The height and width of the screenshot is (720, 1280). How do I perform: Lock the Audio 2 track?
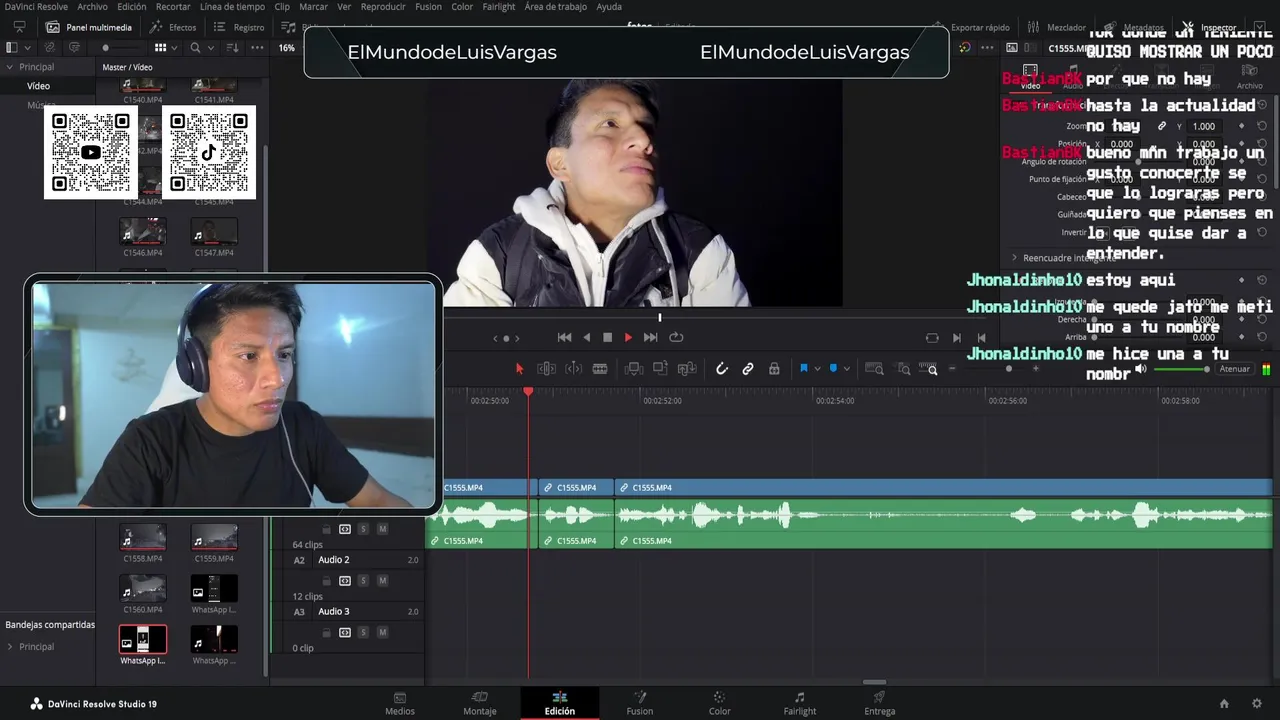tap(326, 581)
